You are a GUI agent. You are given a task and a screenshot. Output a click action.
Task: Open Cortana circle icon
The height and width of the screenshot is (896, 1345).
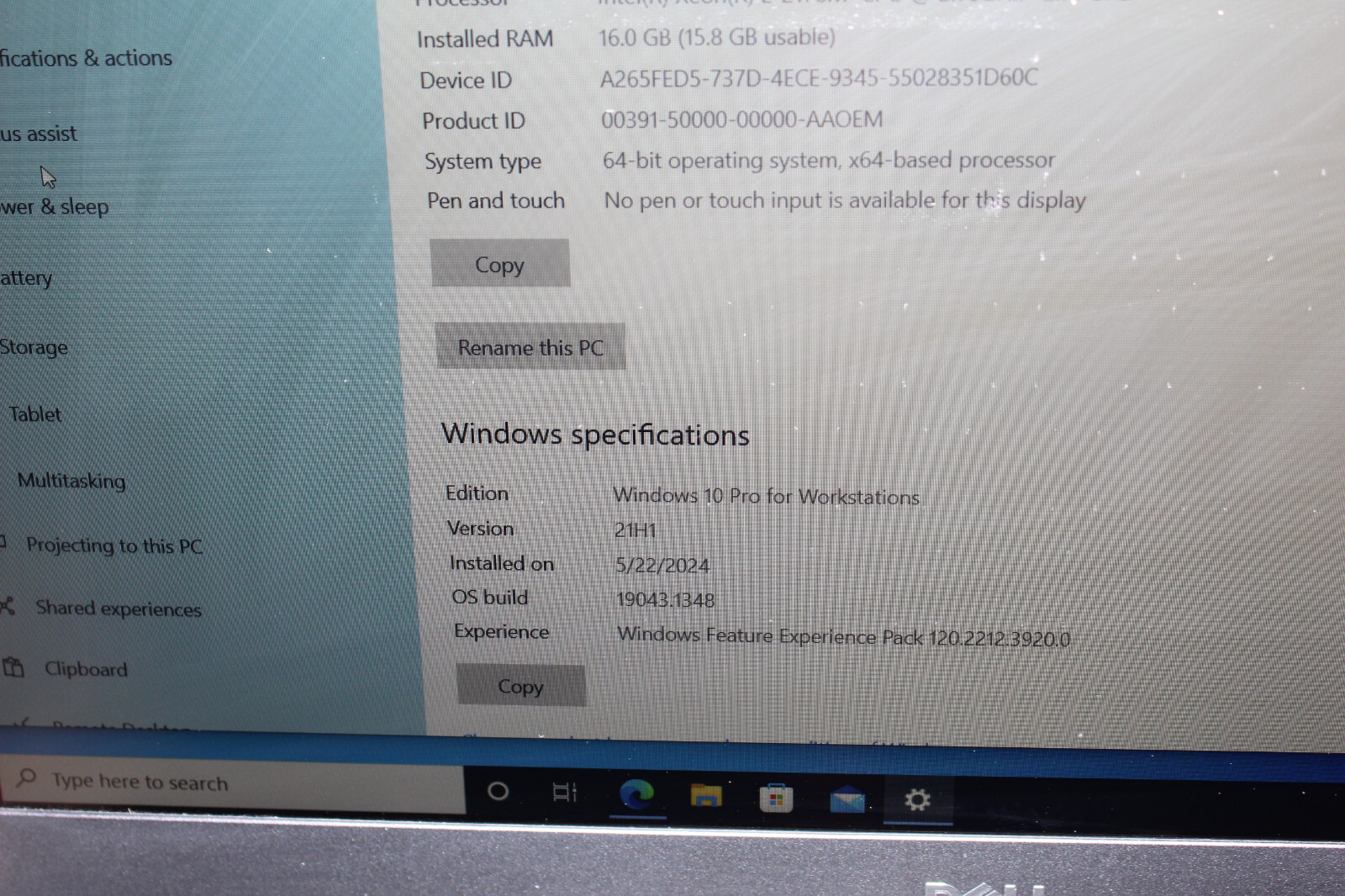(x=498, y=791)
